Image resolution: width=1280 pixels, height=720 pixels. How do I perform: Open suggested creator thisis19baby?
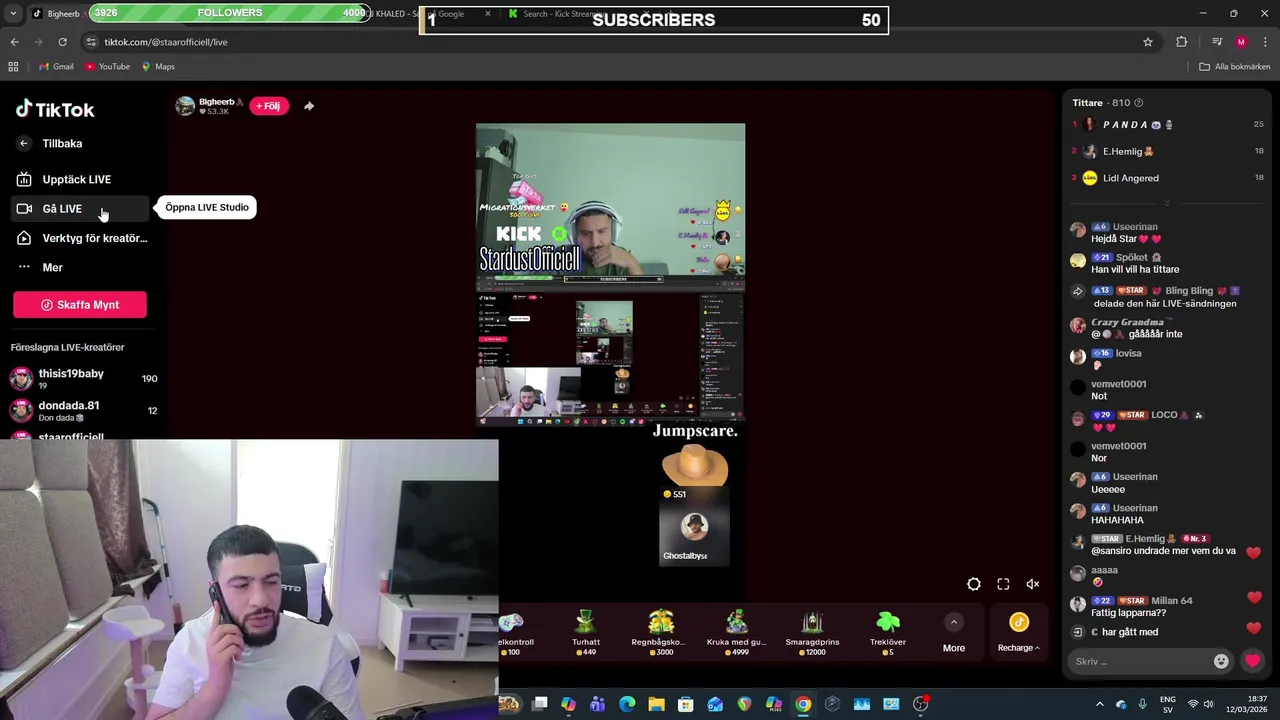[84, 378]
